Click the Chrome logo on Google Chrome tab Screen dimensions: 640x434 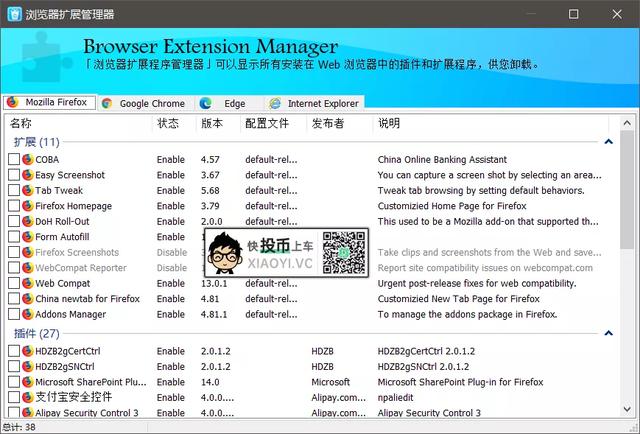(x=107, y=103)
